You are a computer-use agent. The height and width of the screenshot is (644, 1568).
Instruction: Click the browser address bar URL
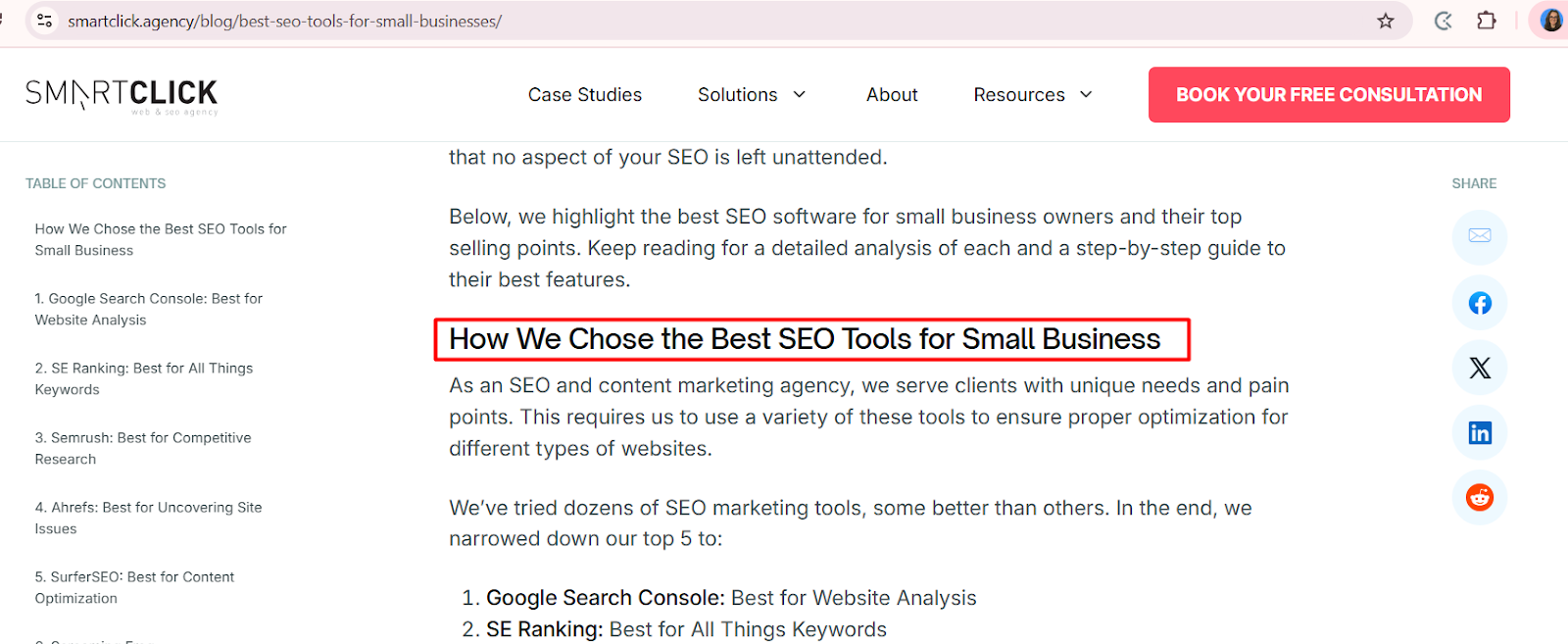(282, 21)
